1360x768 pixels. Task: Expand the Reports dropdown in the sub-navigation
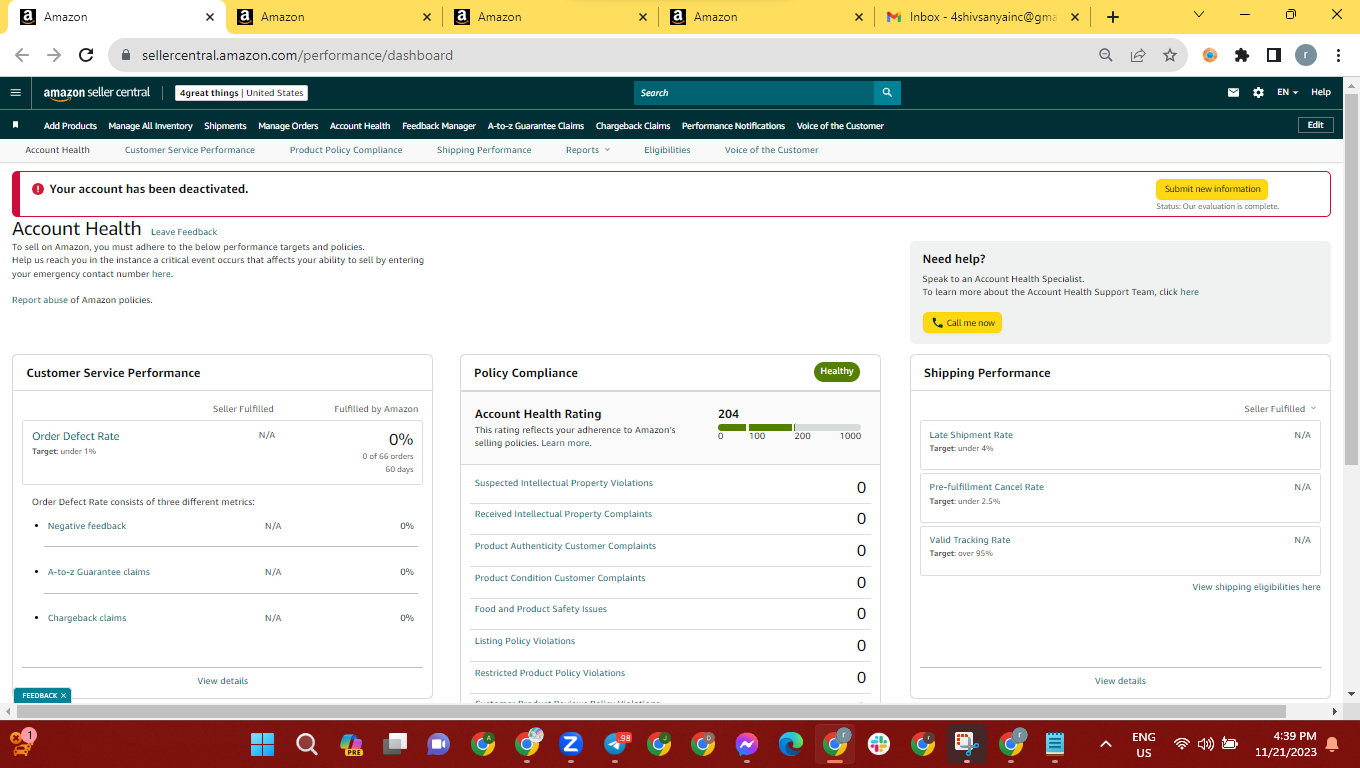tap(588, 150)
